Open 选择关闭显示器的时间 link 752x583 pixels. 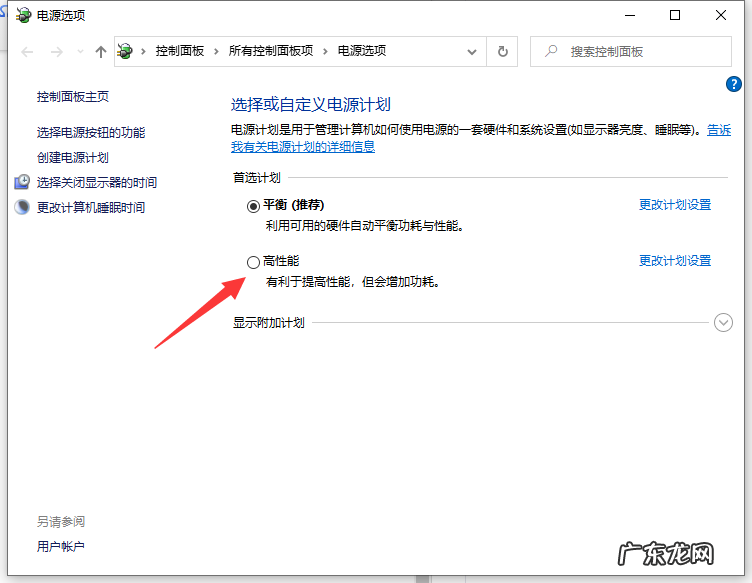tap(97, 182)
